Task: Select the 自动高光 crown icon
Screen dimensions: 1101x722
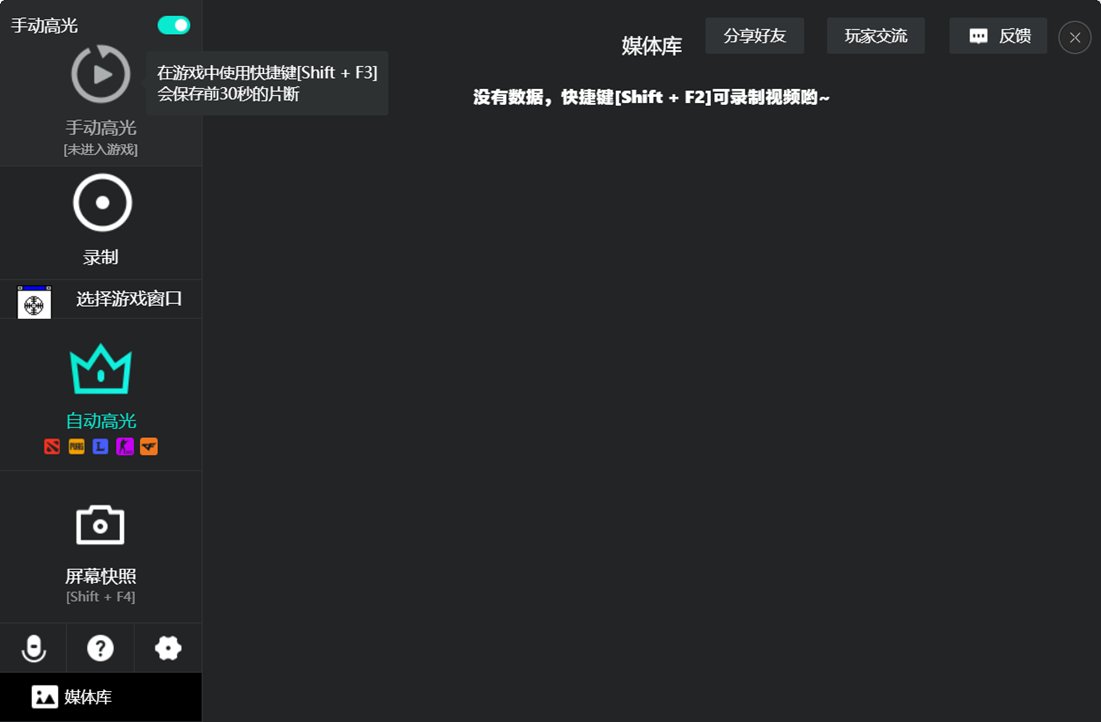Action: tap(101, 370)
